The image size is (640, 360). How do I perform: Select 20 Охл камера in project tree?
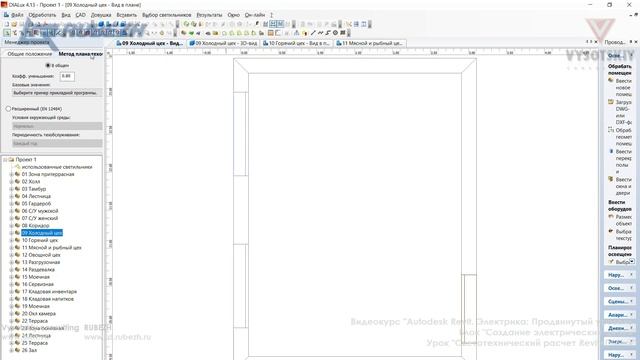(38, 314)
